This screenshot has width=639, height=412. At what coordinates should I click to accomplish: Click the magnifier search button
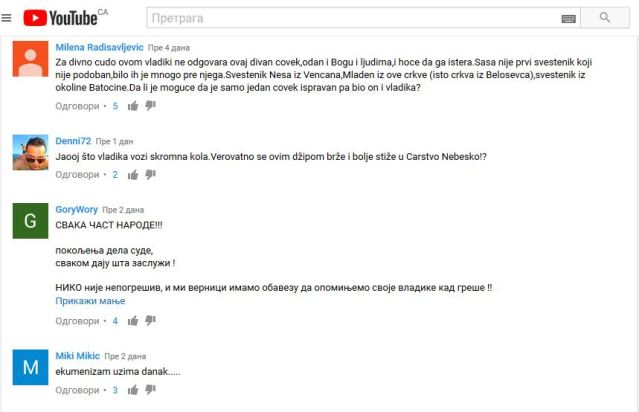tap(605, 18)
